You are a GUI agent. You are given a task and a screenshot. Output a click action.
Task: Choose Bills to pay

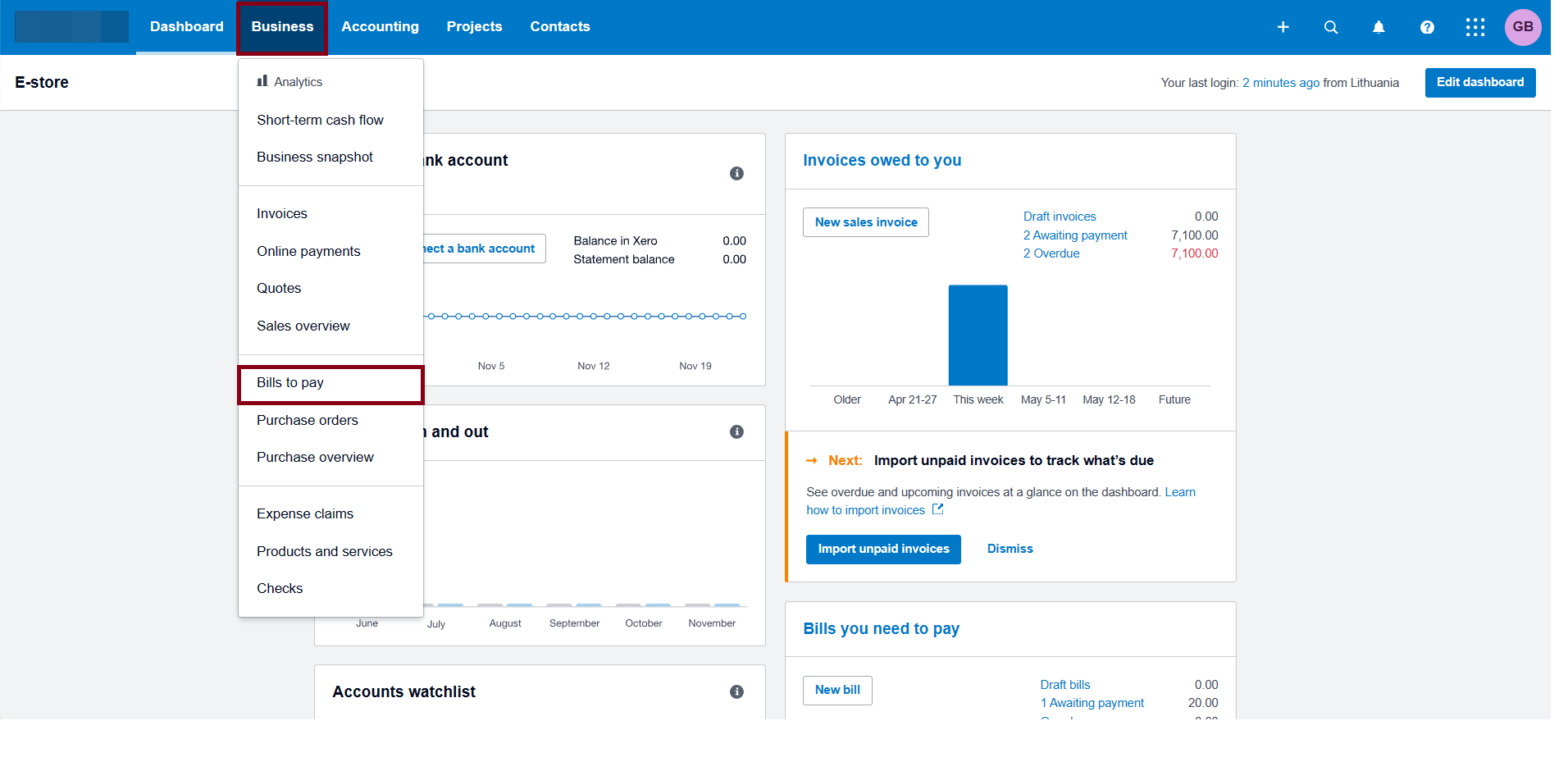330,383
